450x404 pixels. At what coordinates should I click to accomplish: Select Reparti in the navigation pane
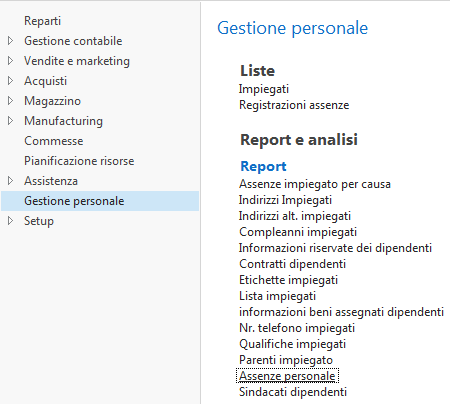click(x=42, y=21)
